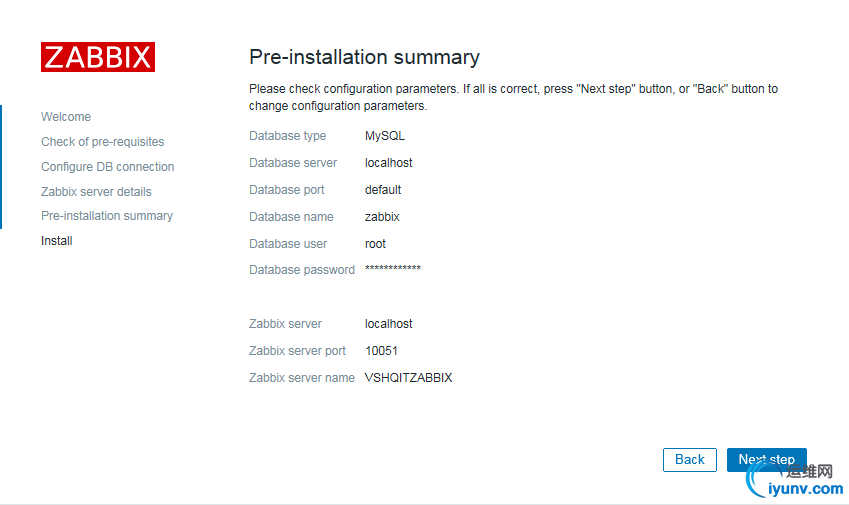This screenshot has height=505, width=849.
Task: Open the Check of pre-requisites step
Action: pos(102,142)
